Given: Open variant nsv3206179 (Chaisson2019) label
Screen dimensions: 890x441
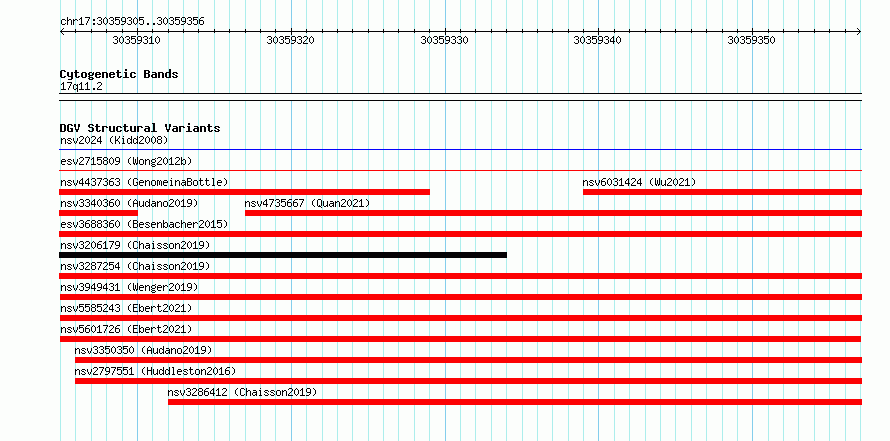Looking at the screenshot, I should click(135, 245).
